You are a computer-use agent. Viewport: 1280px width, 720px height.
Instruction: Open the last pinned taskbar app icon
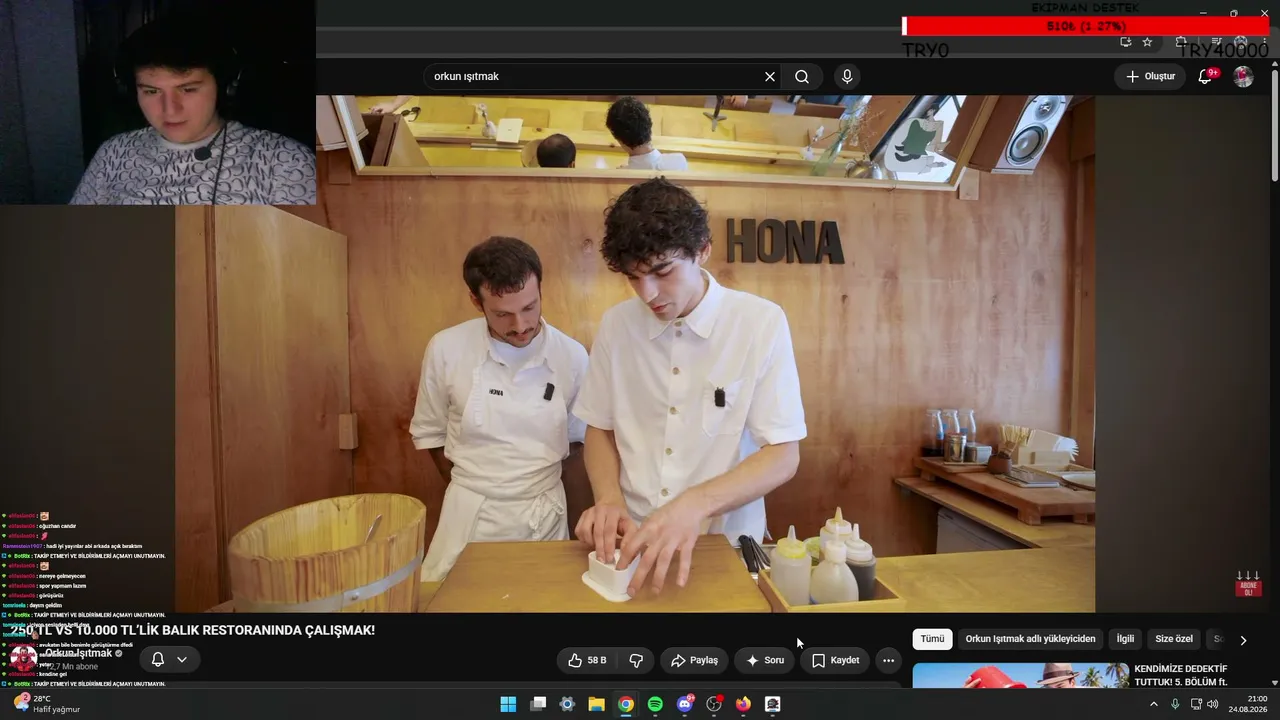tap(773, 704)
